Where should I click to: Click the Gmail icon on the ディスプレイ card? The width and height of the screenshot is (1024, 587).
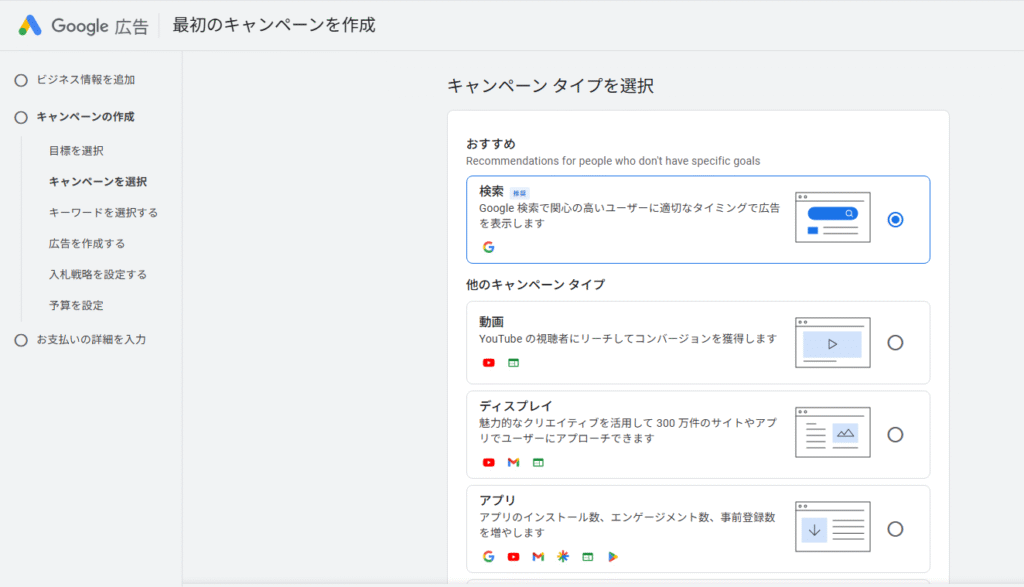click(x=513, y=462)
